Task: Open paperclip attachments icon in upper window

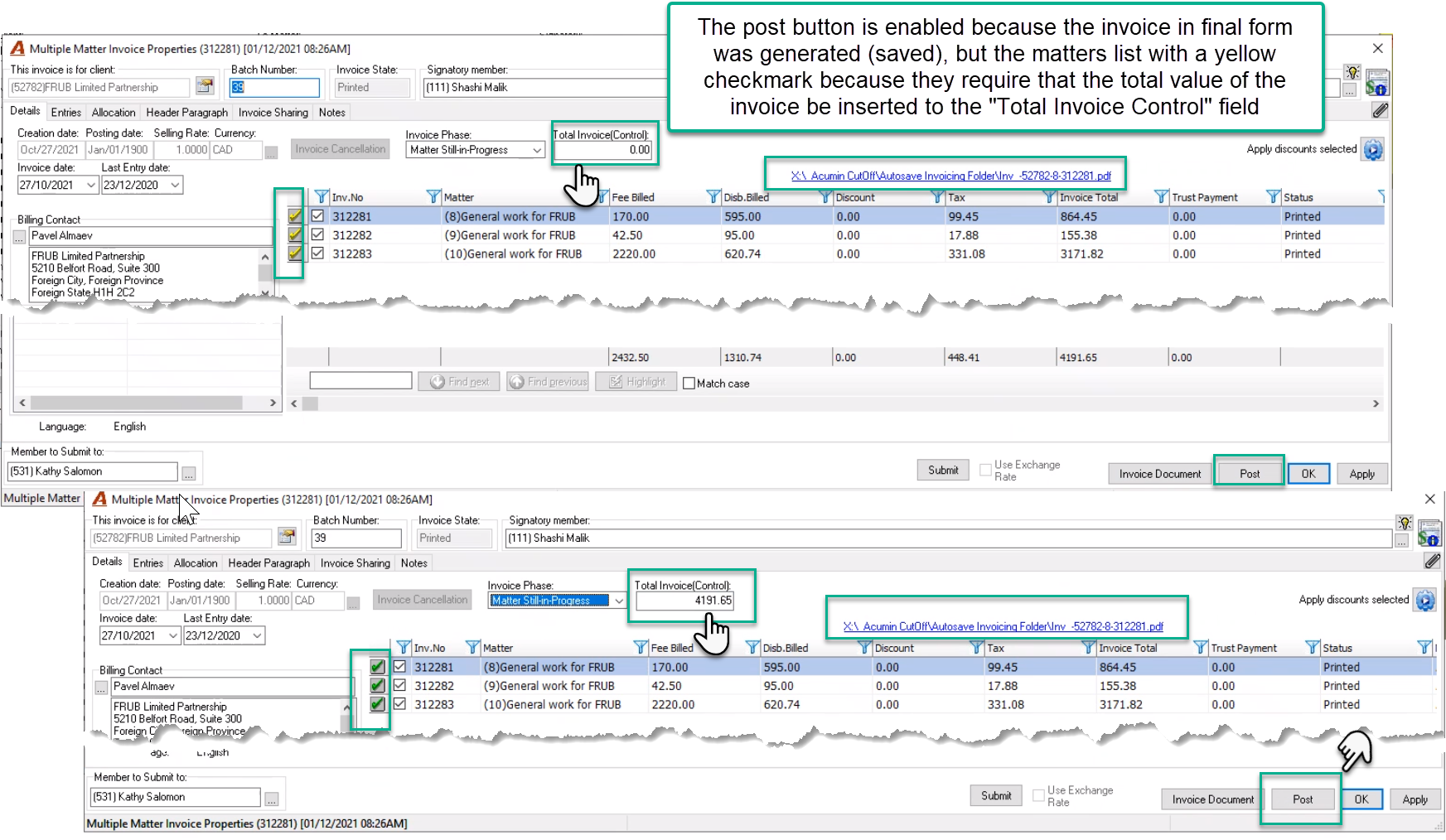Action: (1380, 109)
